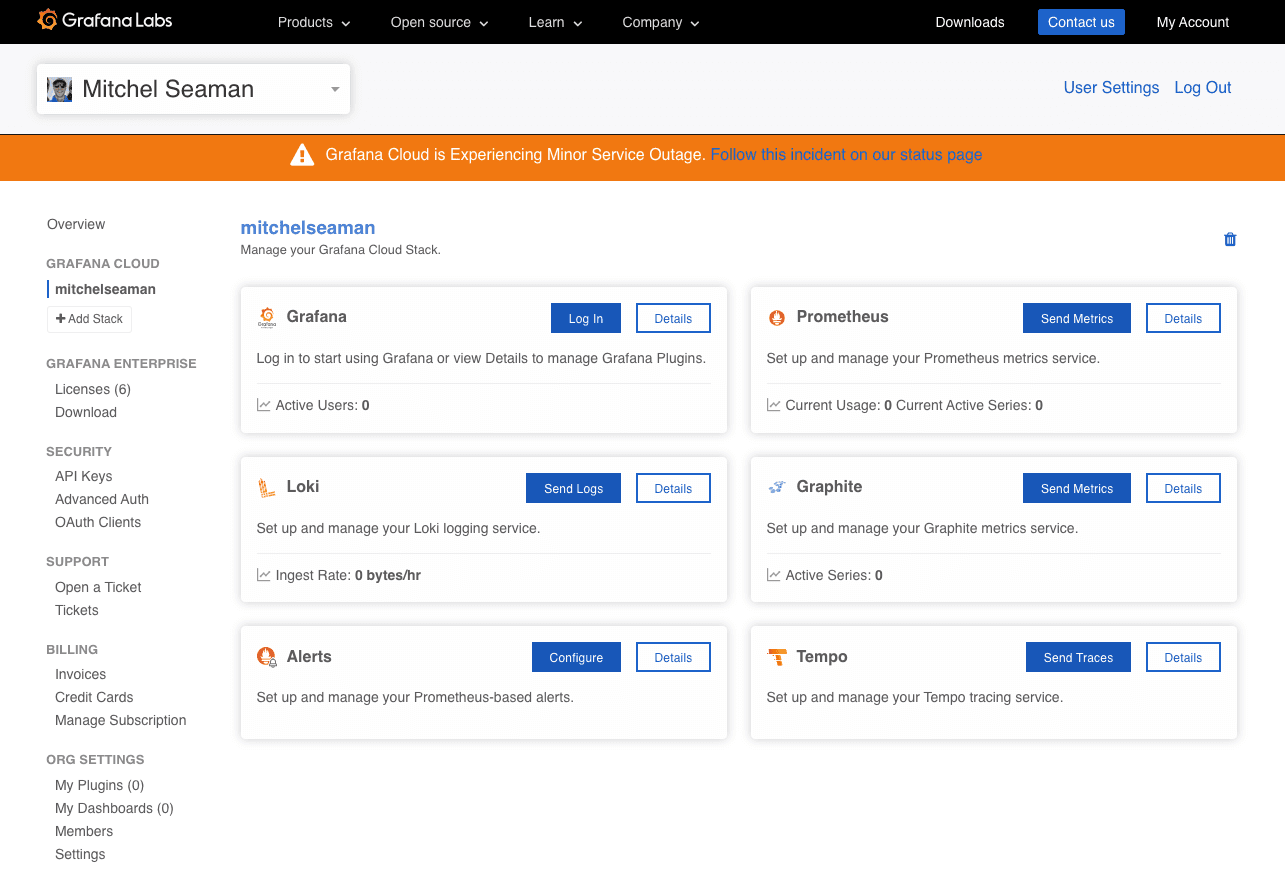This screenshot has width=1285, height=887.
Task: Click the mitchelseaman stack heading link
Action: click(x=308, y=228)
